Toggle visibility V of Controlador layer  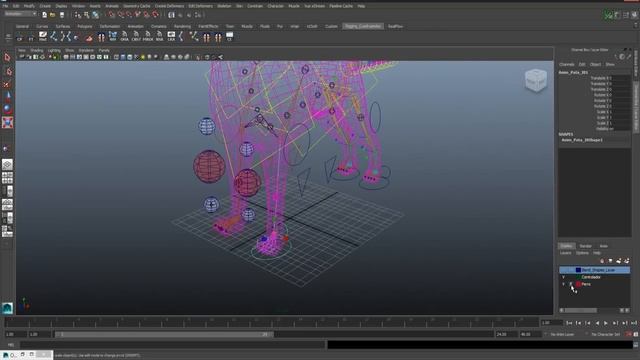(x=564, y=277)
